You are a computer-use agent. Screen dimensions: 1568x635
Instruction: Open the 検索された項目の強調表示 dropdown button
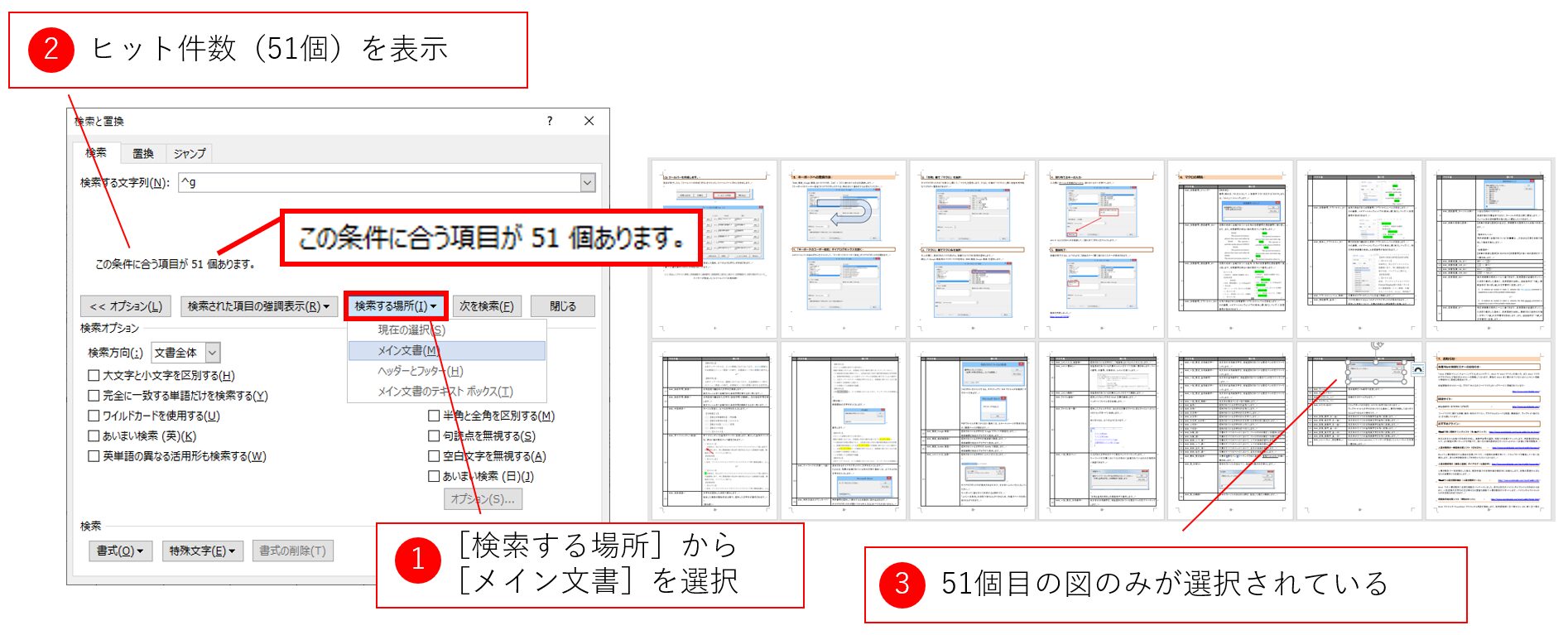pos(258,306)
